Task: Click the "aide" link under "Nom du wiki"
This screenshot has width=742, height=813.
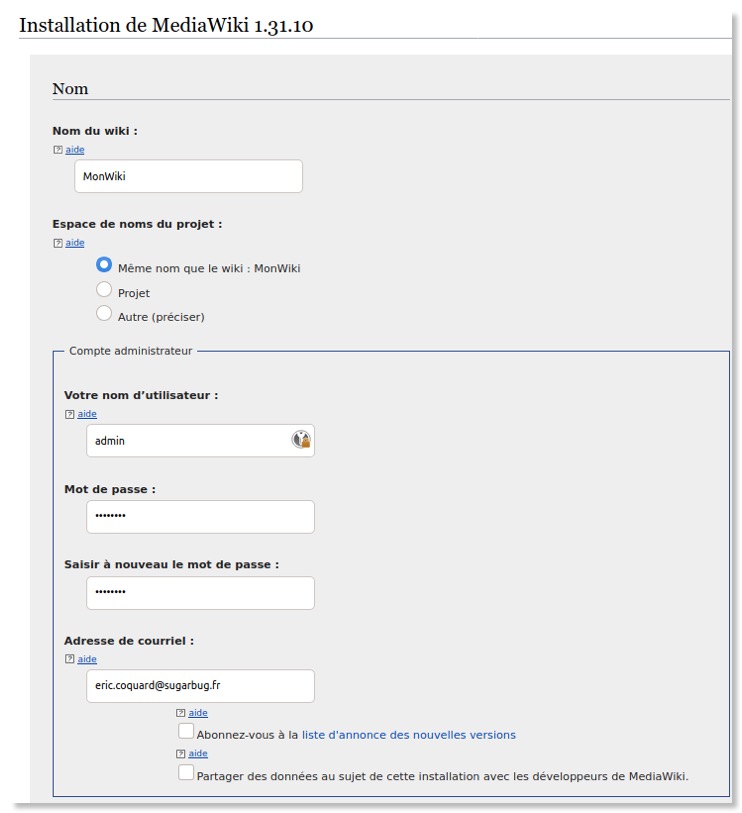Action: click(x=74, y=149)
